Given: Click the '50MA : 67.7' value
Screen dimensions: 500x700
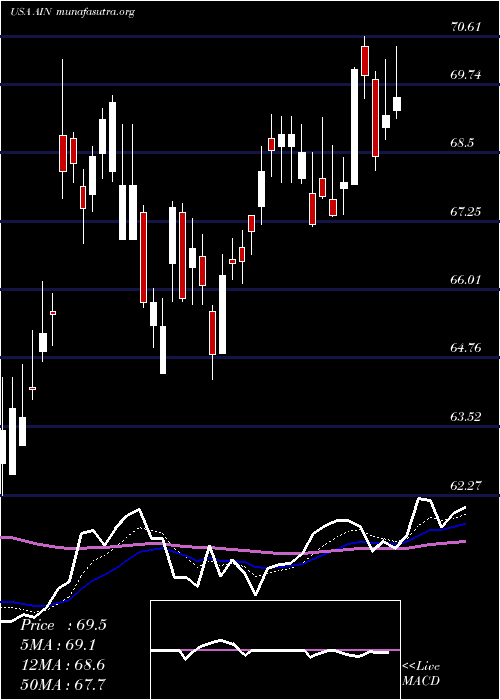Looking at the screenshot, I should coord(63,684).
